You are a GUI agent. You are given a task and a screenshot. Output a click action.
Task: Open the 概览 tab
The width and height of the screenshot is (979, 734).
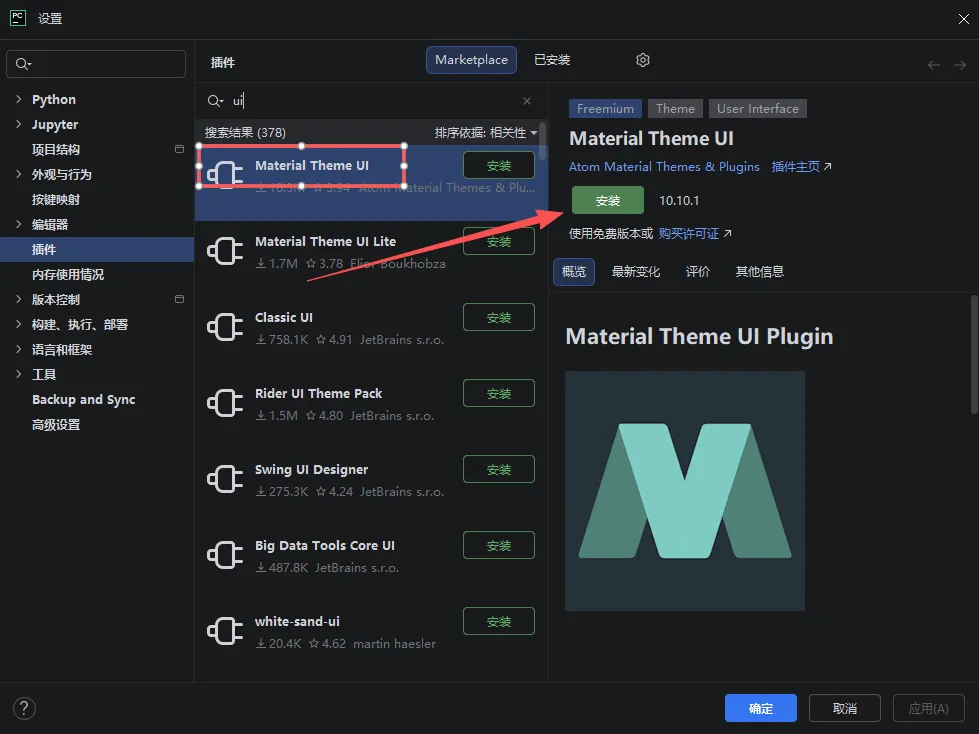pos(574,272)
